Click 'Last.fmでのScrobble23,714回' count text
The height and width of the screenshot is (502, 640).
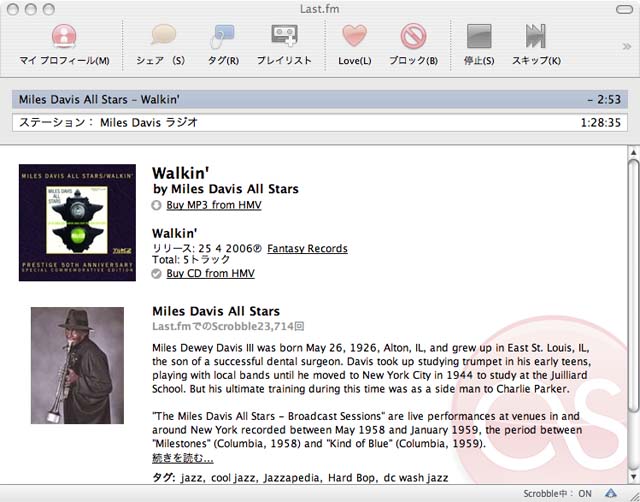point(228,327)
